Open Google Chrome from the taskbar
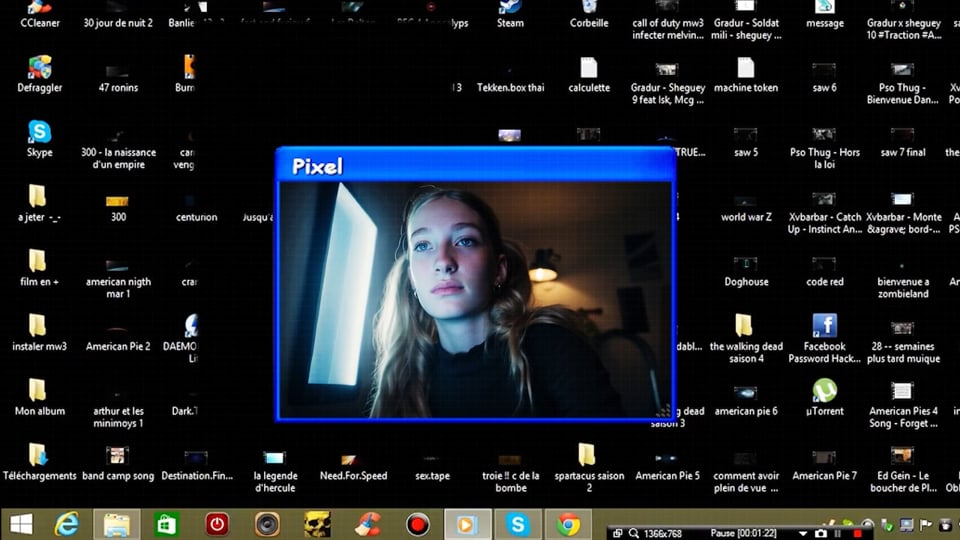The image size is (960, 540). point(568,525)
